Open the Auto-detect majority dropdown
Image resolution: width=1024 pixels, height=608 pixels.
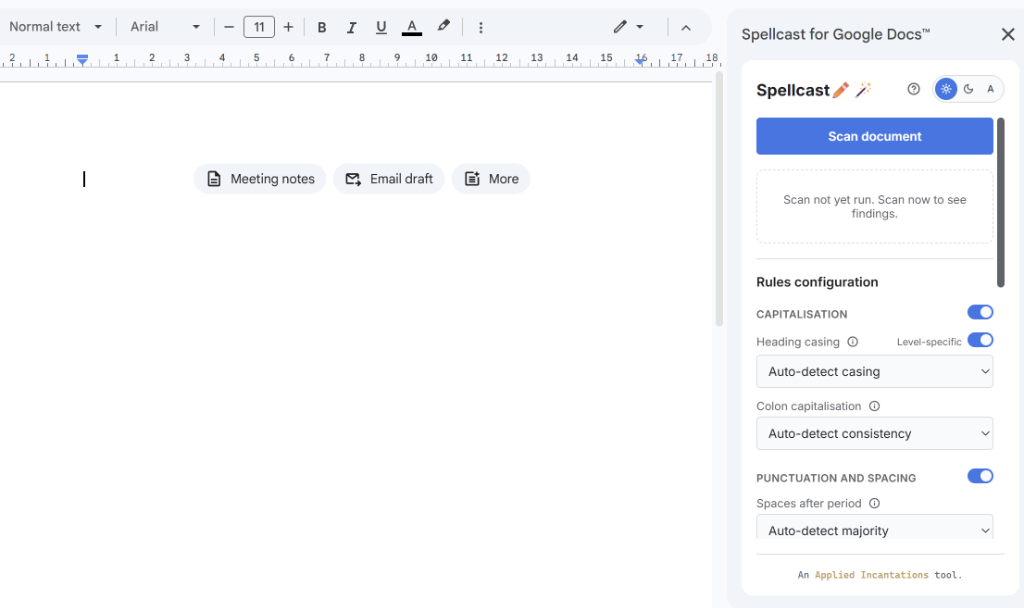tap(874, 527)
